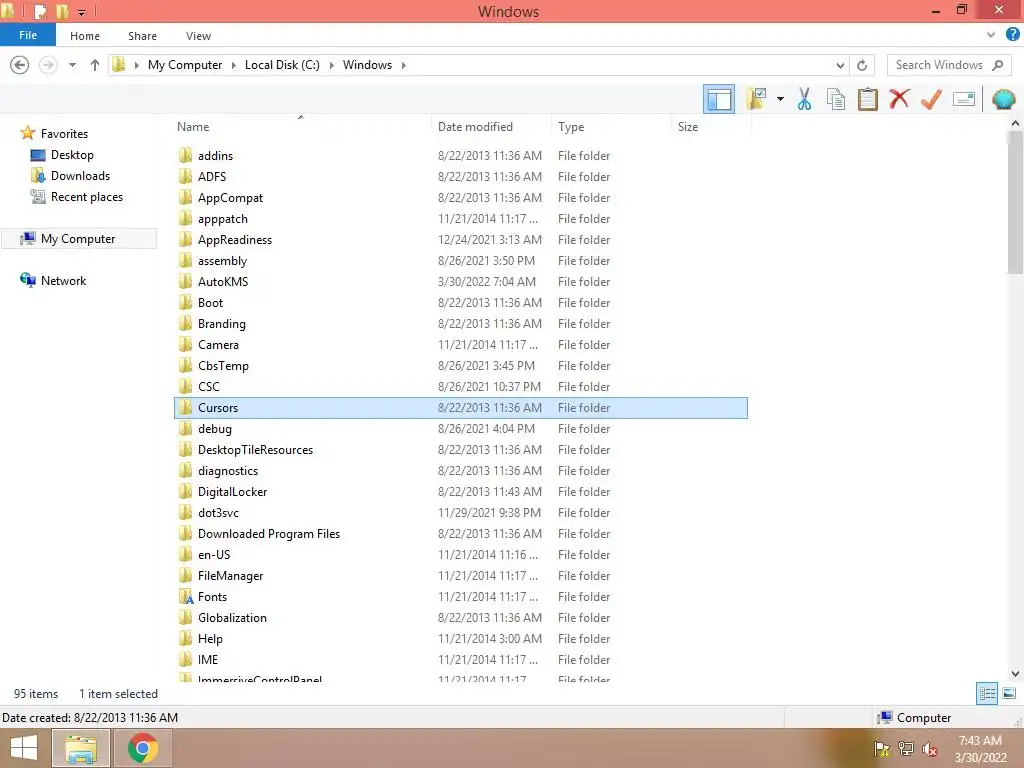Select the en-US folder

coord(214,554)
